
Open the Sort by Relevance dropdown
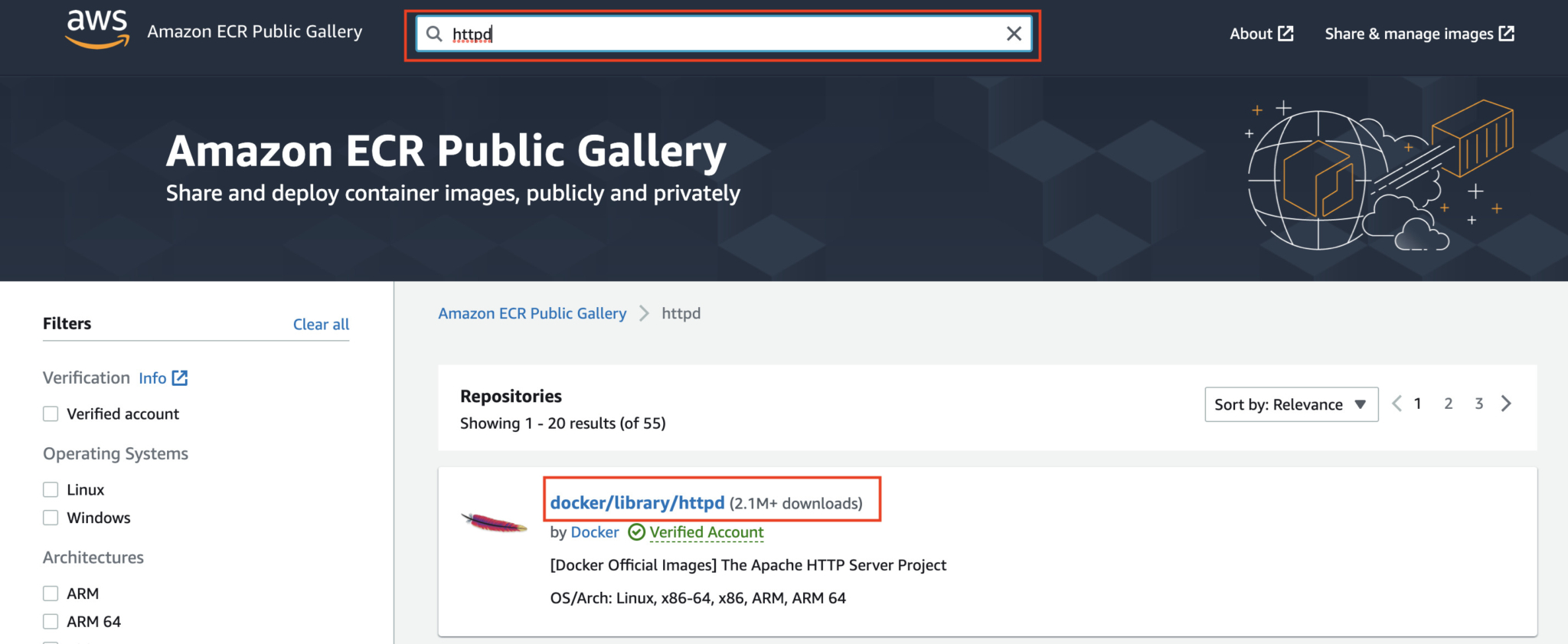pos(1290,404)
